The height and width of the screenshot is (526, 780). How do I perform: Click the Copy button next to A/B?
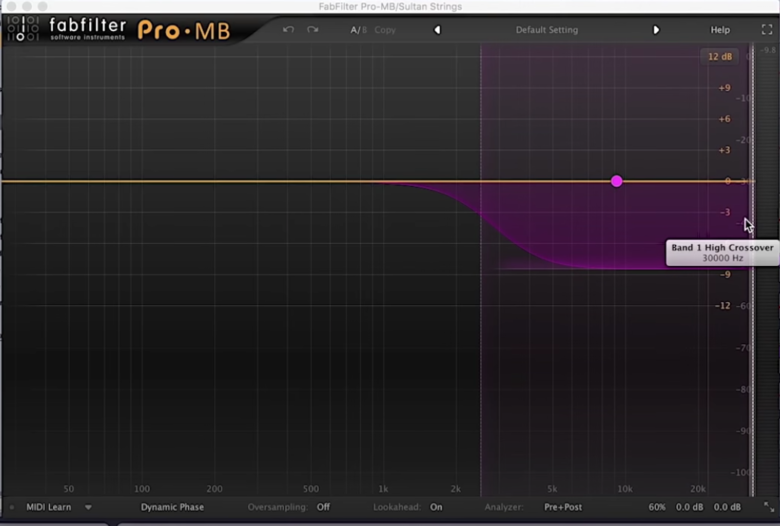coord(385,30)
